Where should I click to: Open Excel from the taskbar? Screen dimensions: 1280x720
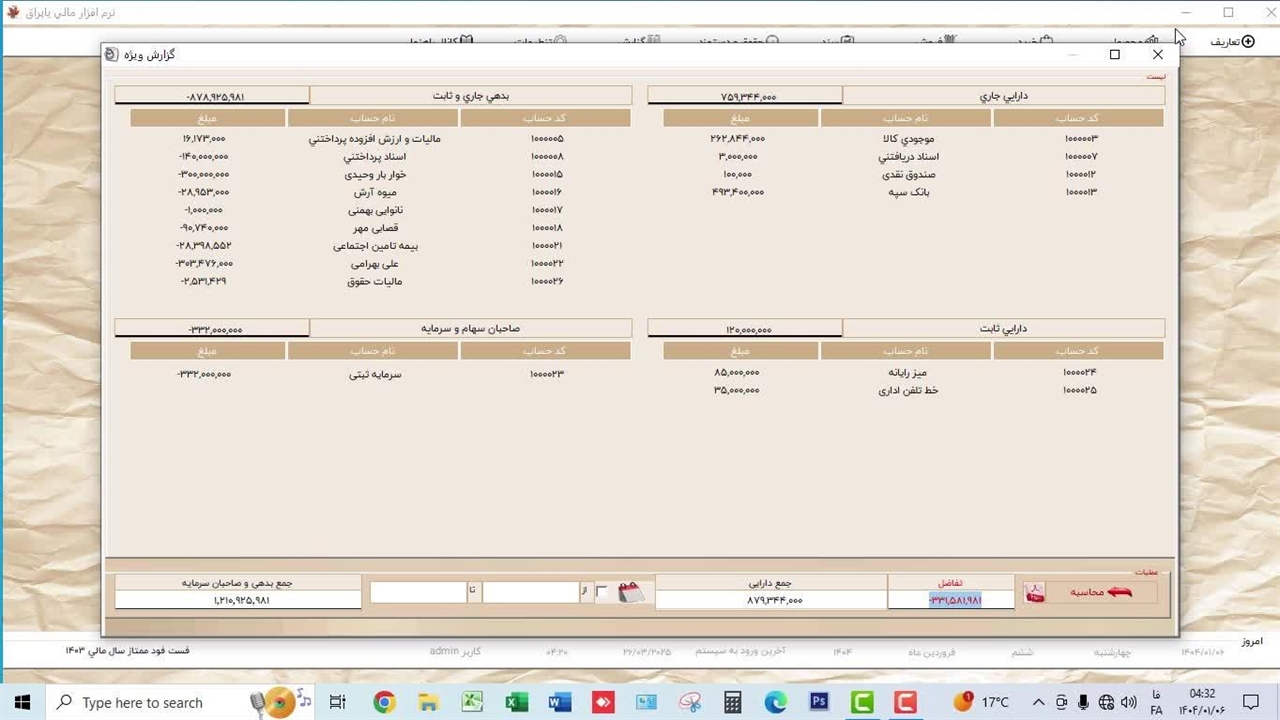pyautogui.click(x=516, y=702)
